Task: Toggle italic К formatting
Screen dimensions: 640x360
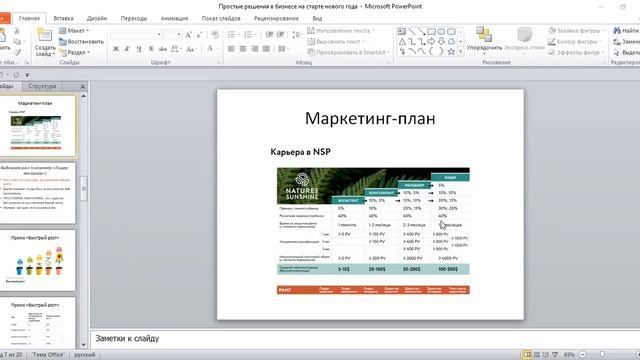Action: [x=127, y=49]
